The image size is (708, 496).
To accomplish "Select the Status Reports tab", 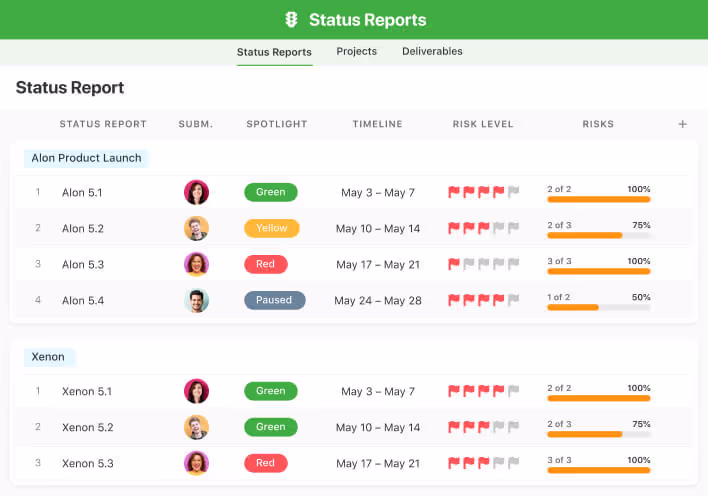I will click(274, 52).
